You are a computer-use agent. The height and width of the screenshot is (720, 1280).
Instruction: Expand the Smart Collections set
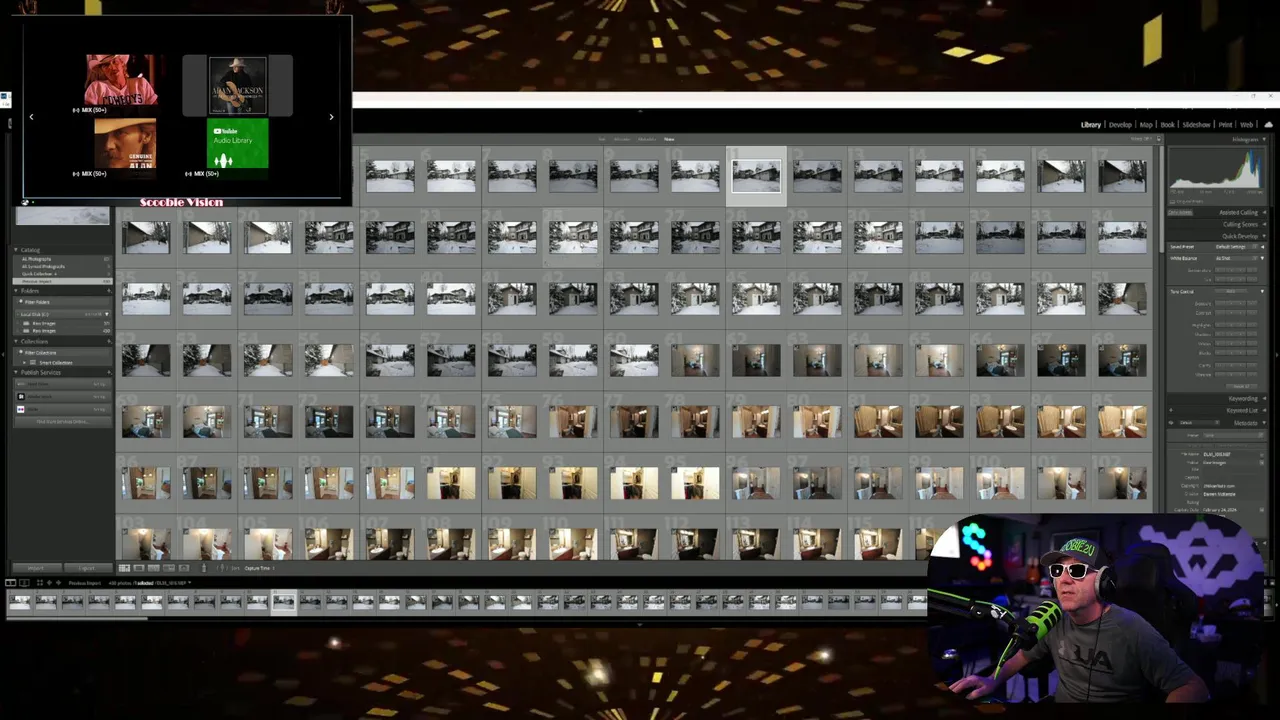tap(24, 362)
